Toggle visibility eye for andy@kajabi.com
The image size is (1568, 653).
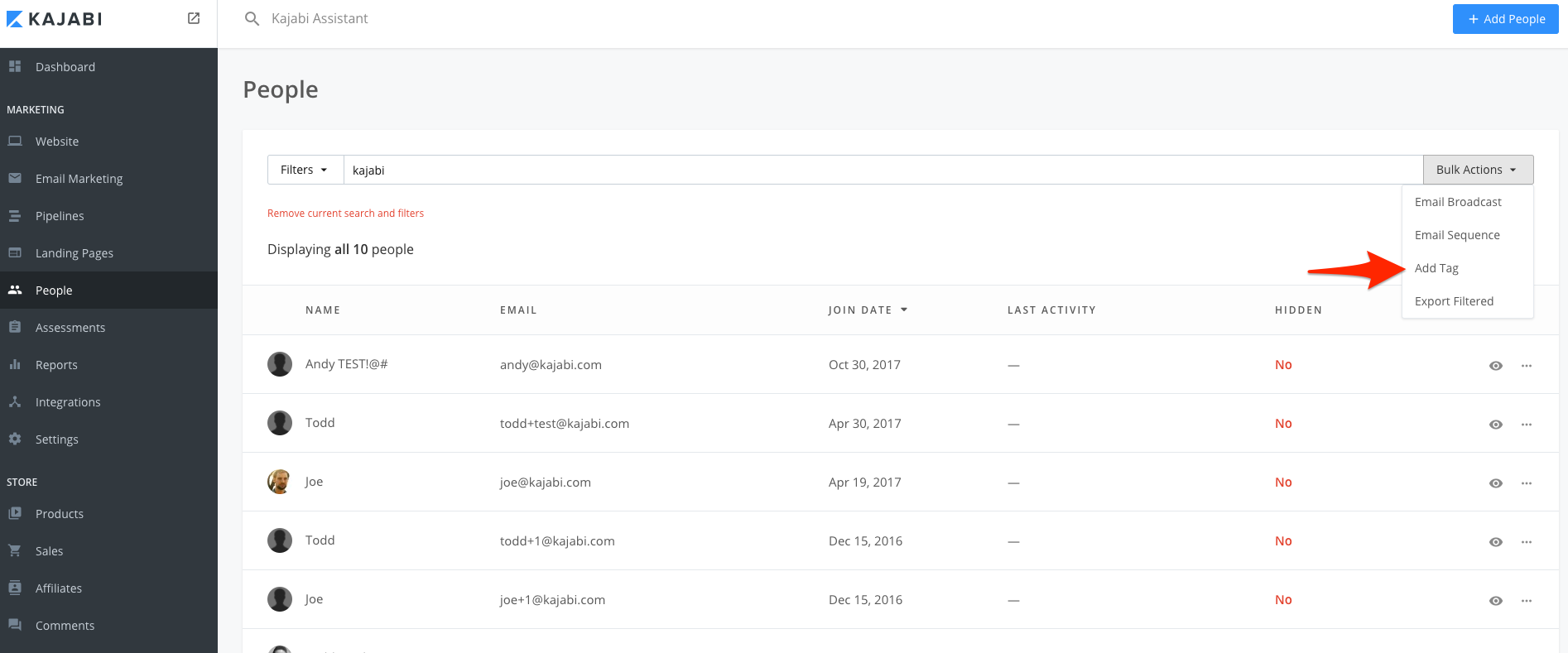pos(1496,365)
